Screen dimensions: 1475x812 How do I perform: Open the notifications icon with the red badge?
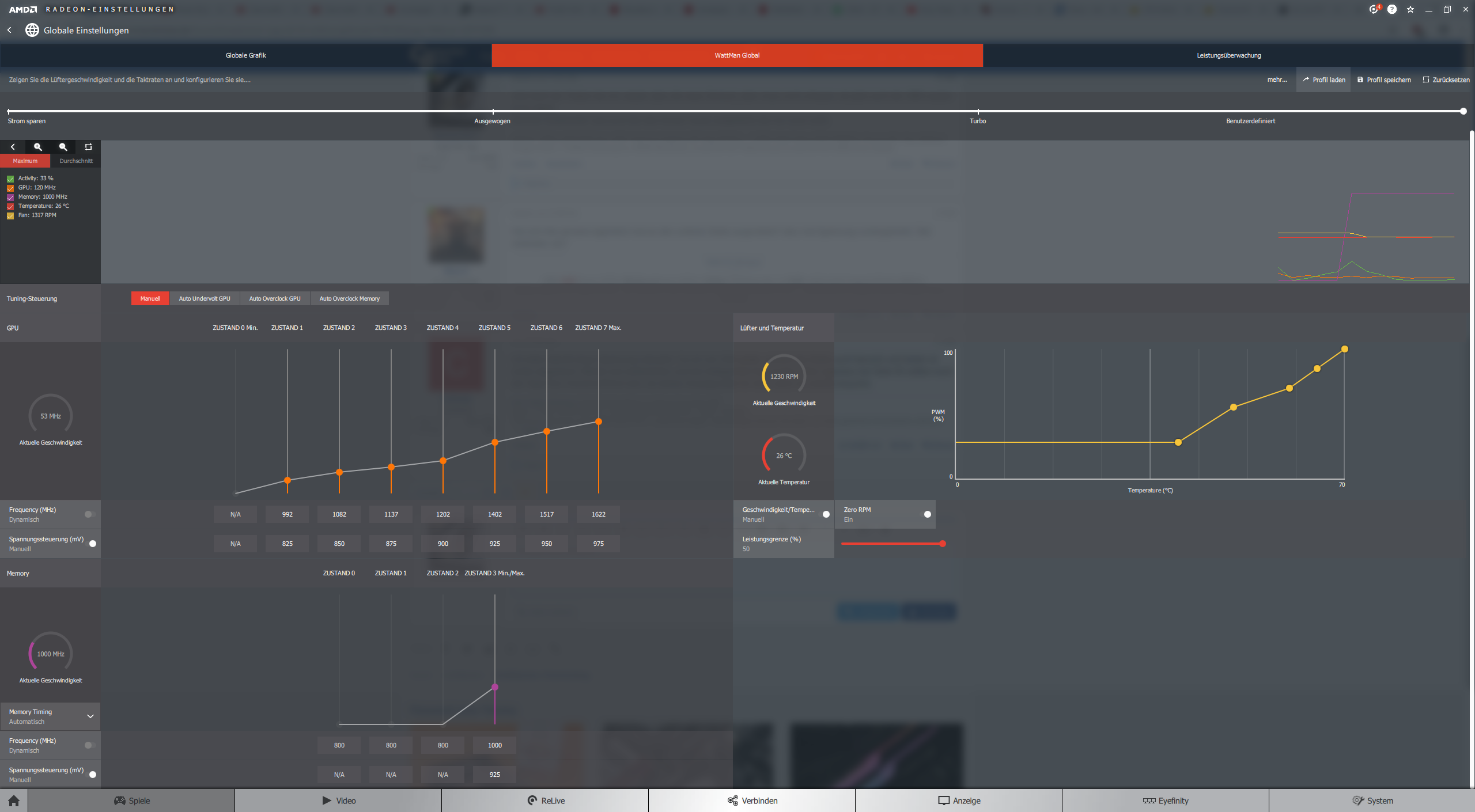[1374, 9]
